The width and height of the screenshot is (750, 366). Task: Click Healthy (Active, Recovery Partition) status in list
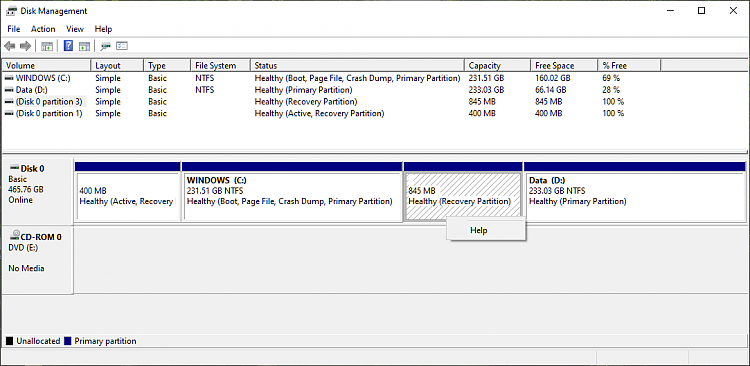tap(319, 113)
